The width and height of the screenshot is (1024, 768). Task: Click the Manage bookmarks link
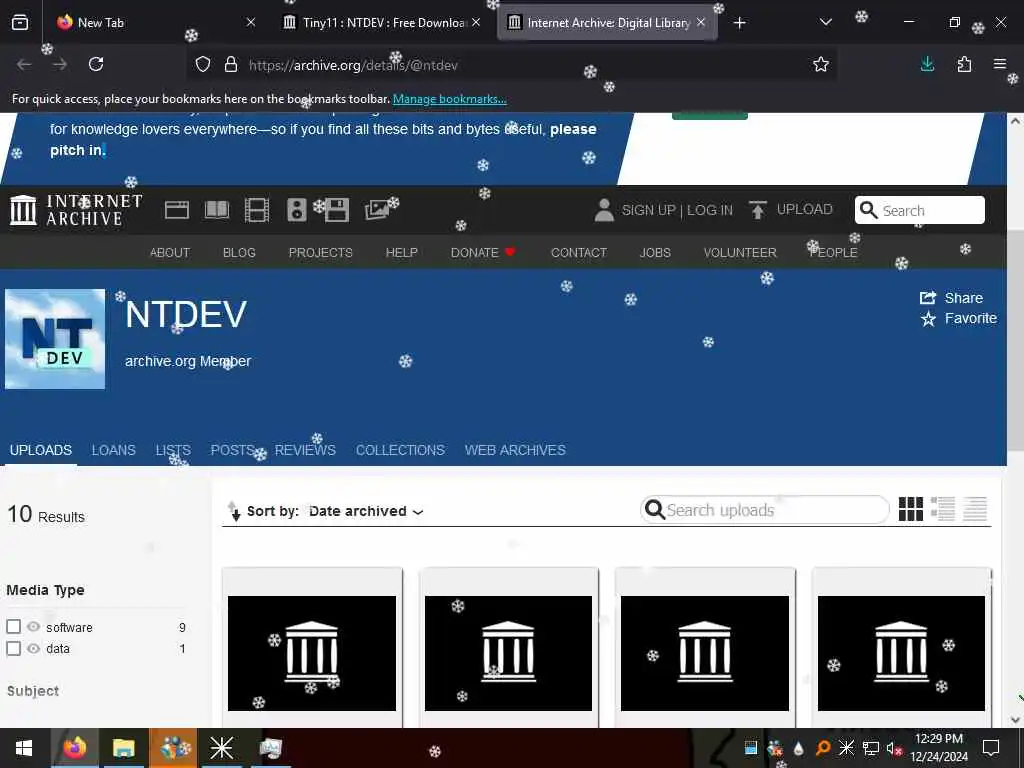pos(449,99)
